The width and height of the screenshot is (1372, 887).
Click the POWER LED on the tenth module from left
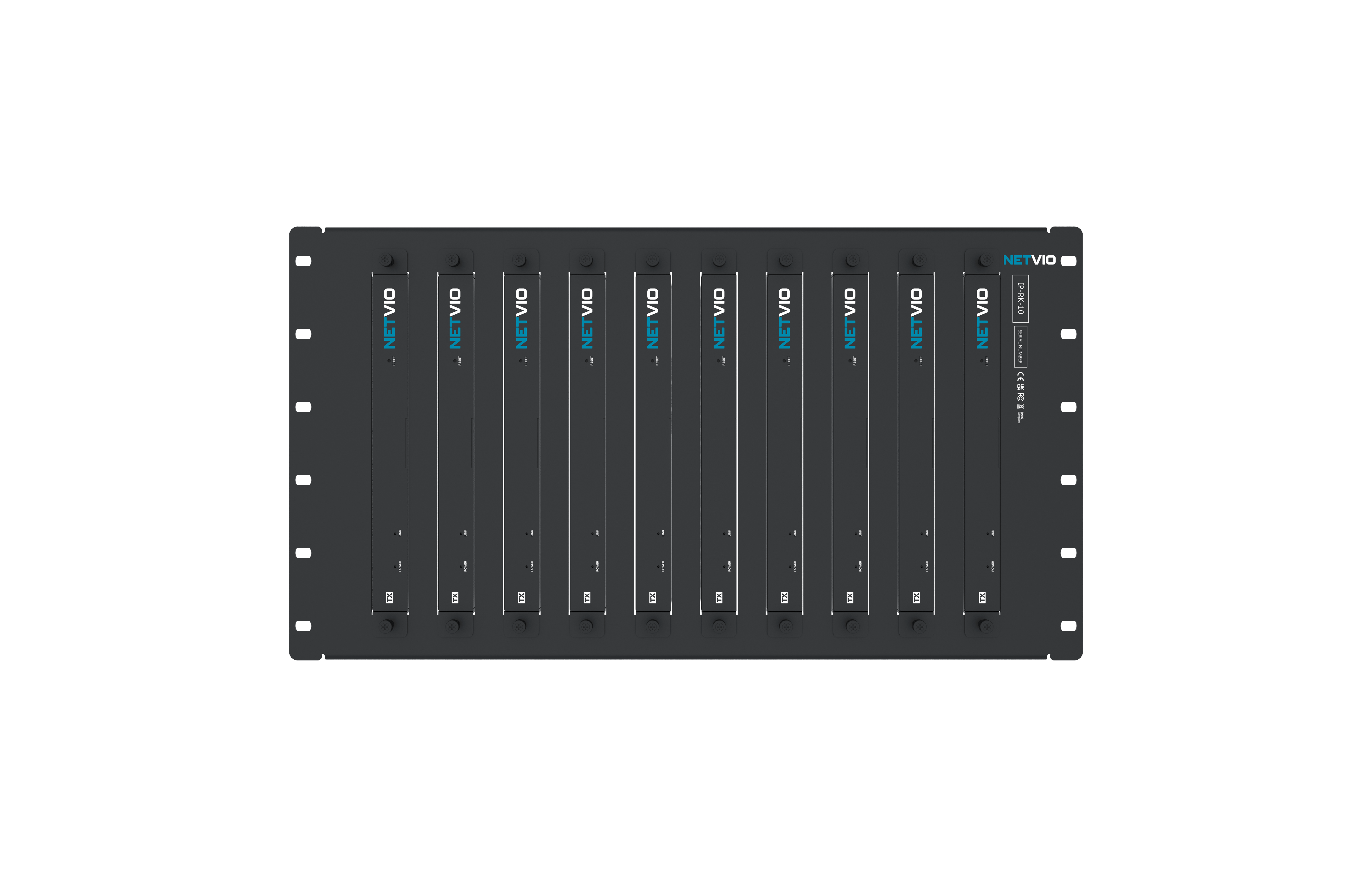(988, 567)
